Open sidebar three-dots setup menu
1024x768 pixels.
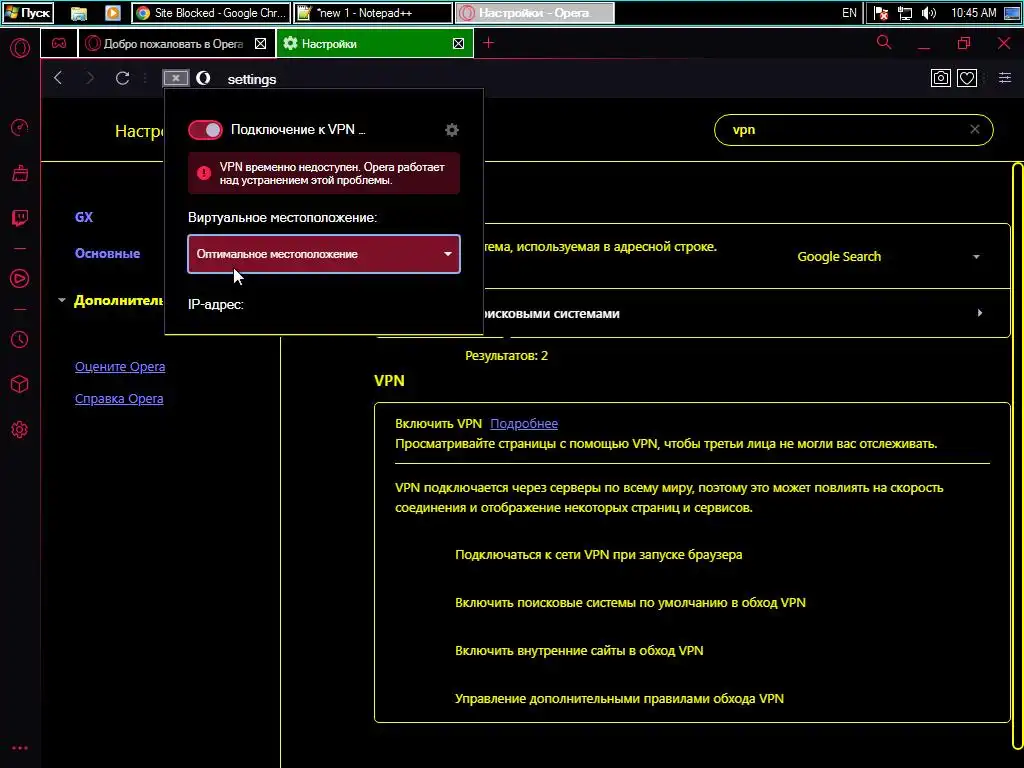[x=20, y=748]
